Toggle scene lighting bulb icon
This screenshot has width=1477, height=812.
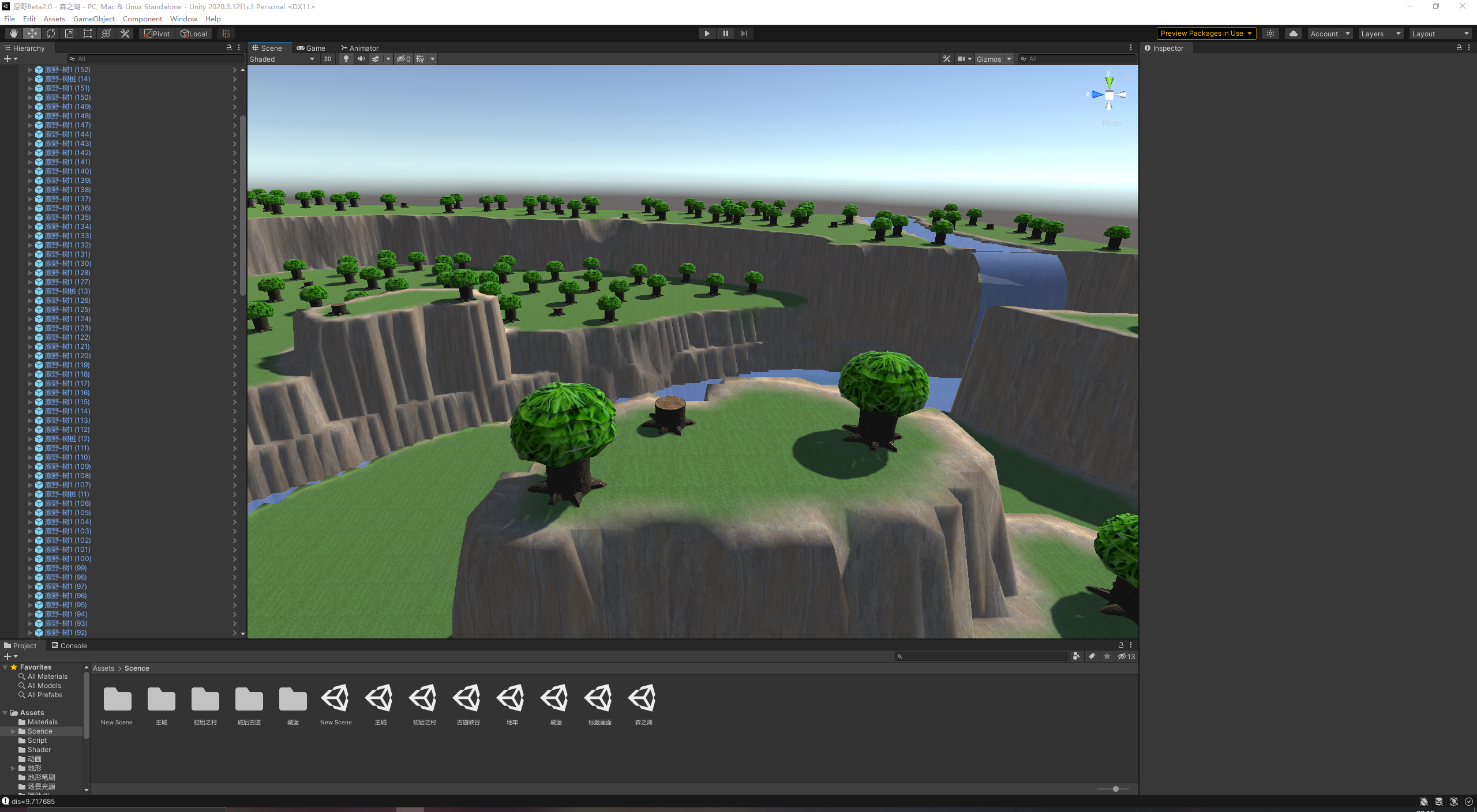click(x=346, y=59)
